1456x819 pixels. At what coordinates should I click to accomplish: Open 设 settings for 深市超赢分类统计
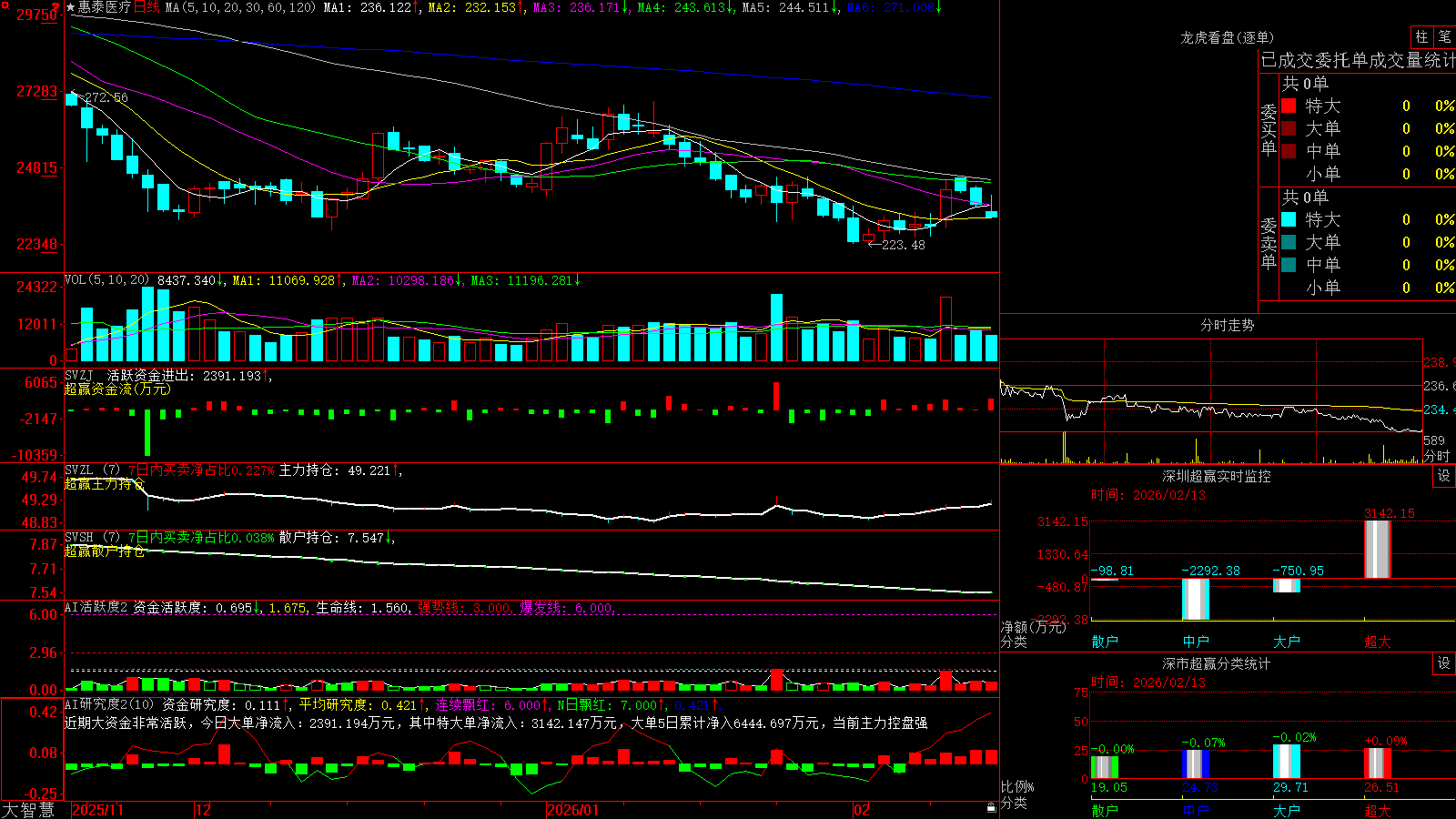coord(1444,663)
